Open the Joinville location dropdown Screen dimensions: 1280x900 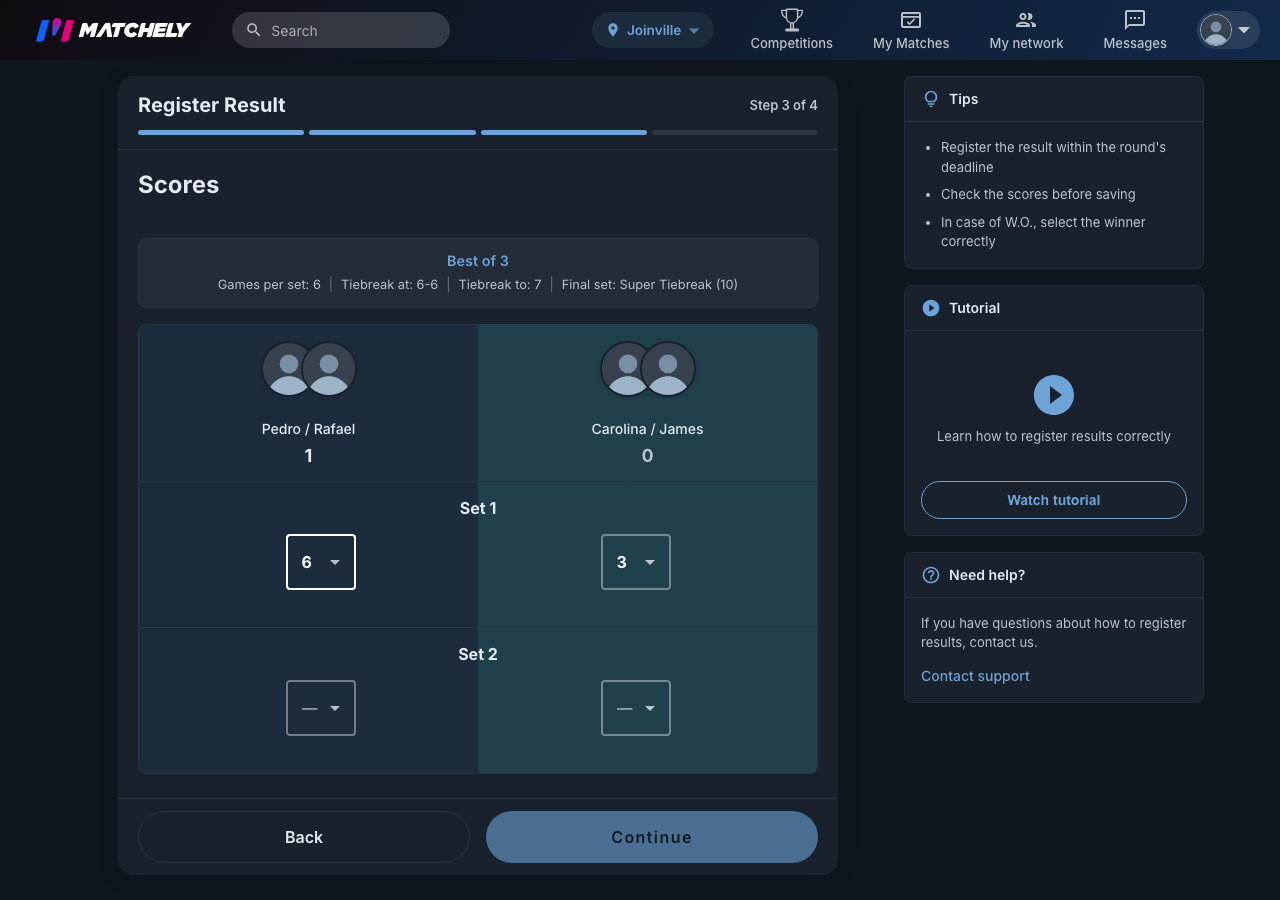coord(653,30)
